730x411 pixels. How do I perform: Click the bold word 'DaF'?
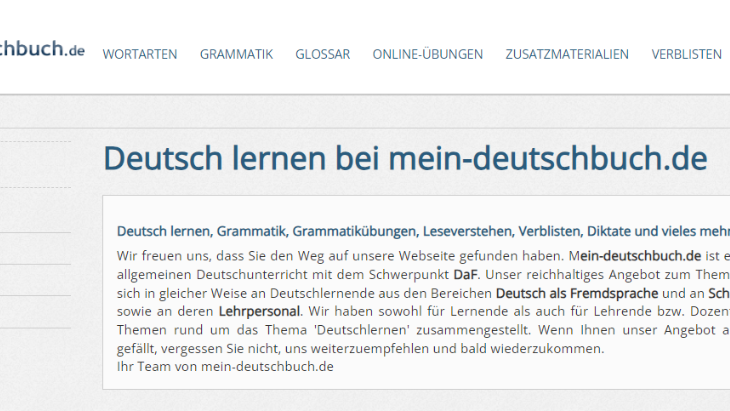[x=465, y=275]
